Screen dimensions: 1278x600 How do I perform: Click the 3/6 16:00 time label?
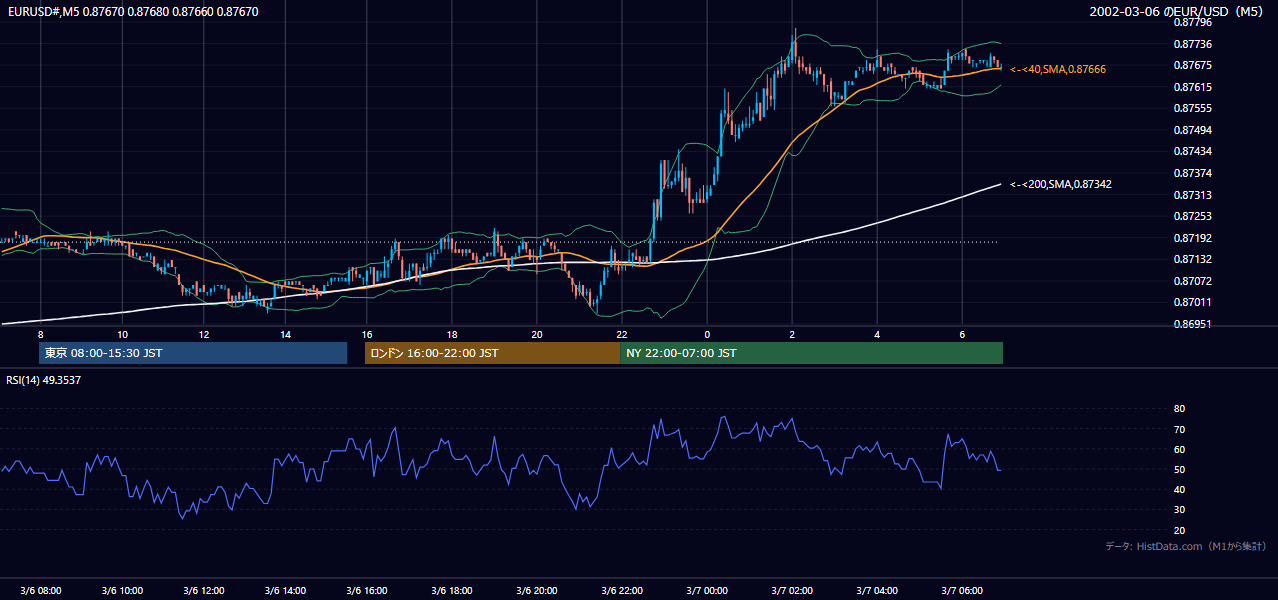click(x=366, y=590)
